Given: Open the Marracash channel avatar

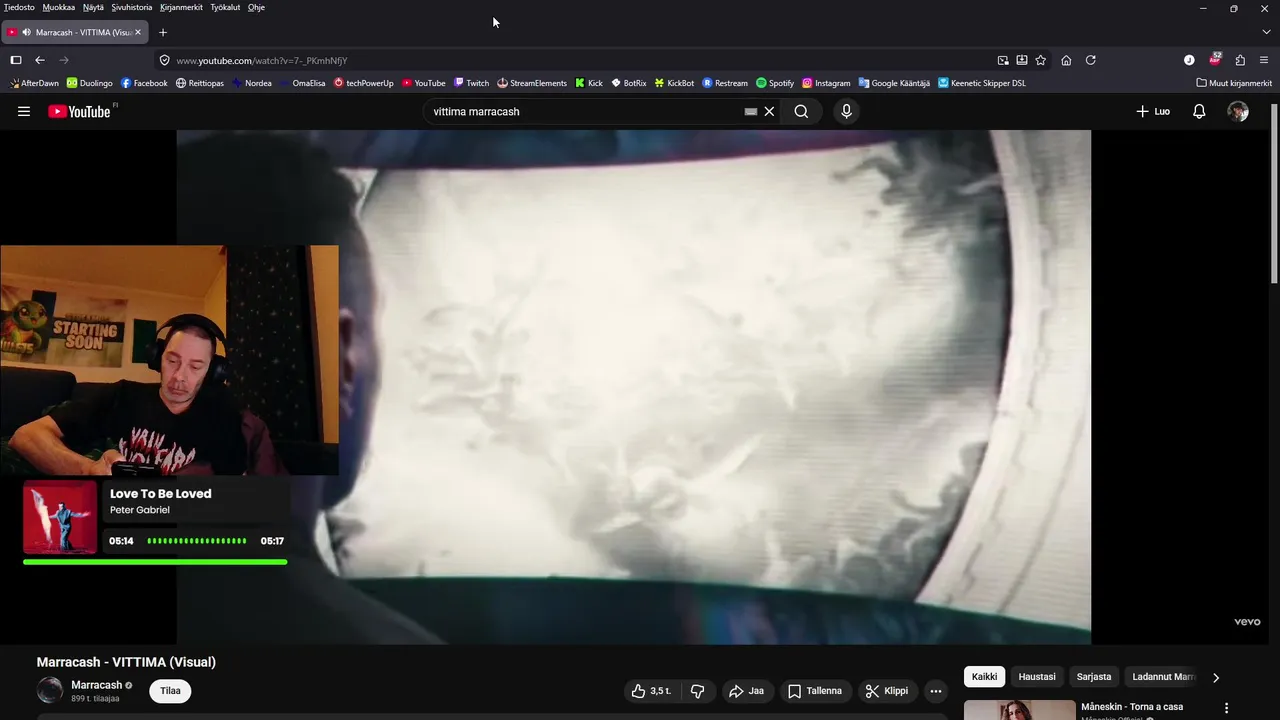Looking at the screenshot, I should (50, 690).
